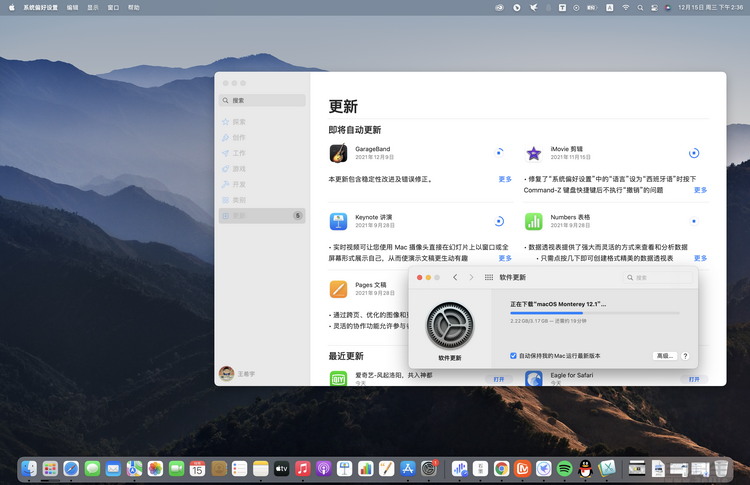Click the GarageBand app icon in updates

click(x=339, y=154)
